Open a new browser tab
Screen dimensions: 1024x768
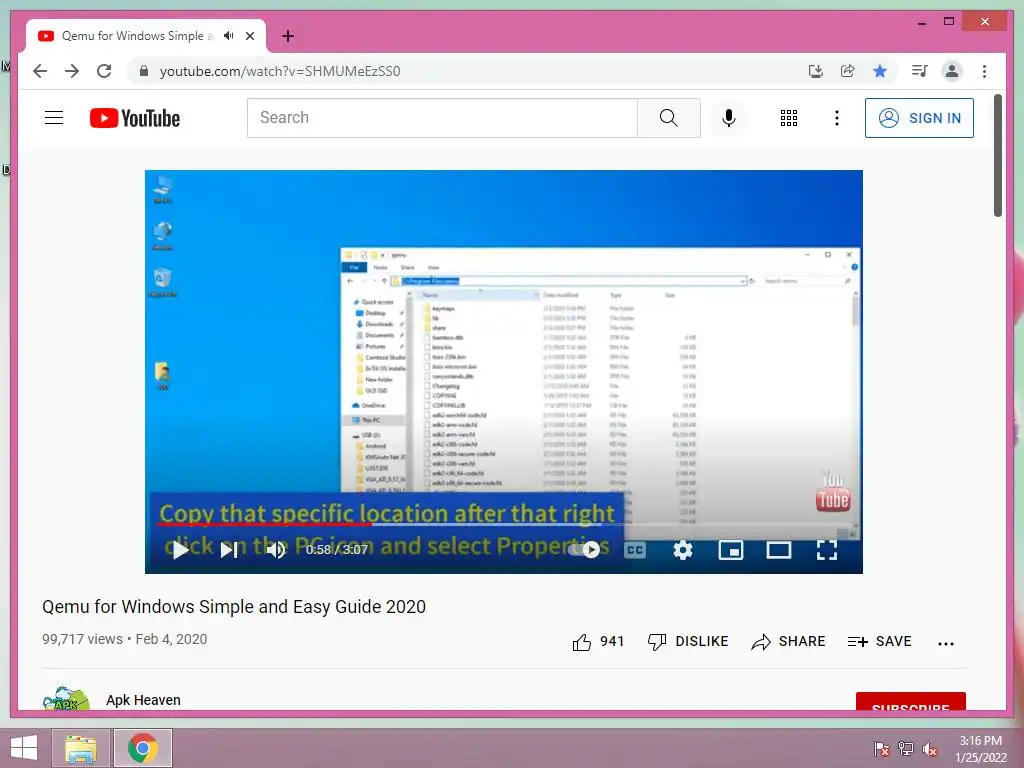click(288, 36)
